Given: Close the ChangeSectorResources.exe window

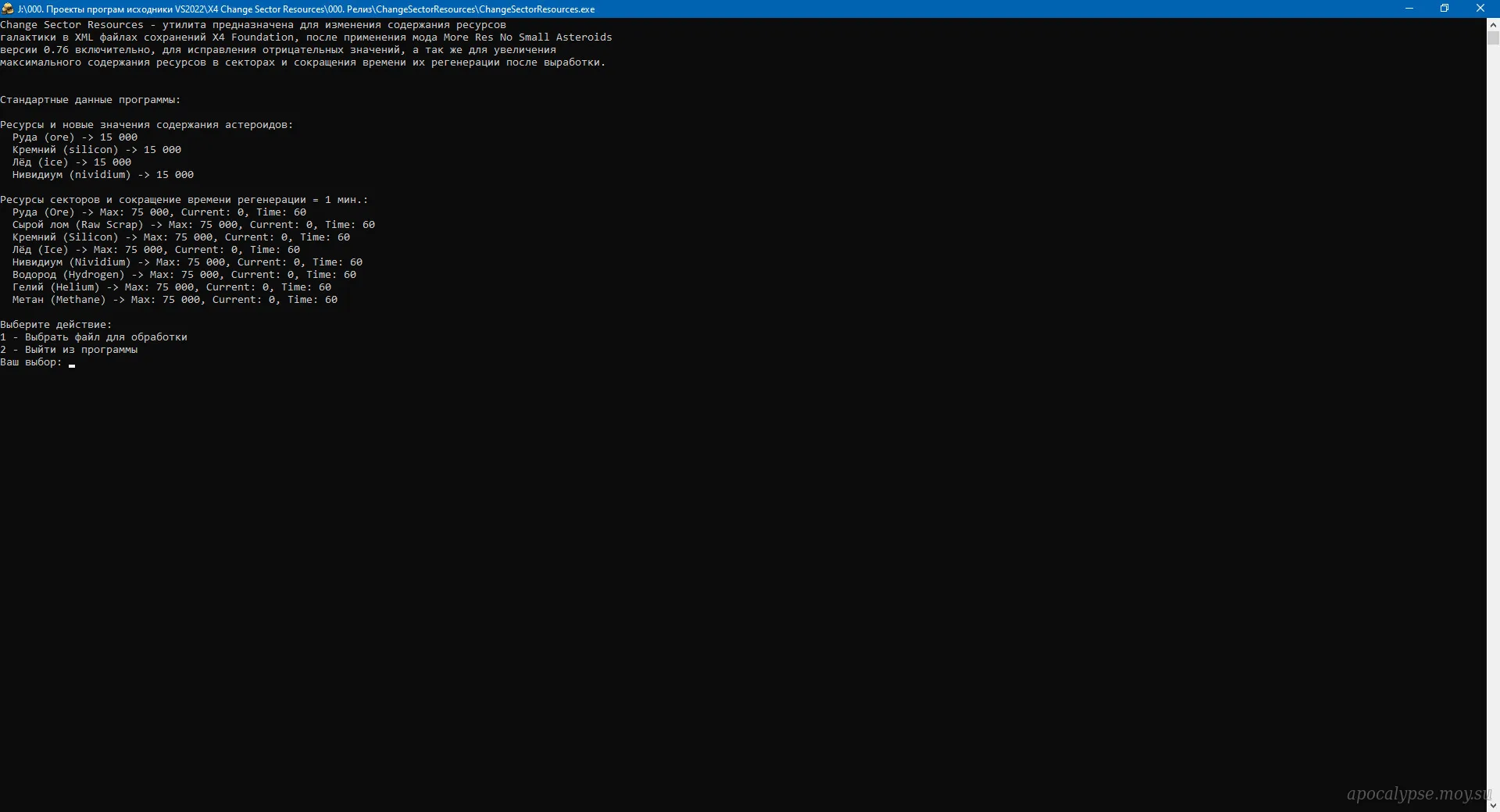Looking at the screenshot, I should point(1480,9).
